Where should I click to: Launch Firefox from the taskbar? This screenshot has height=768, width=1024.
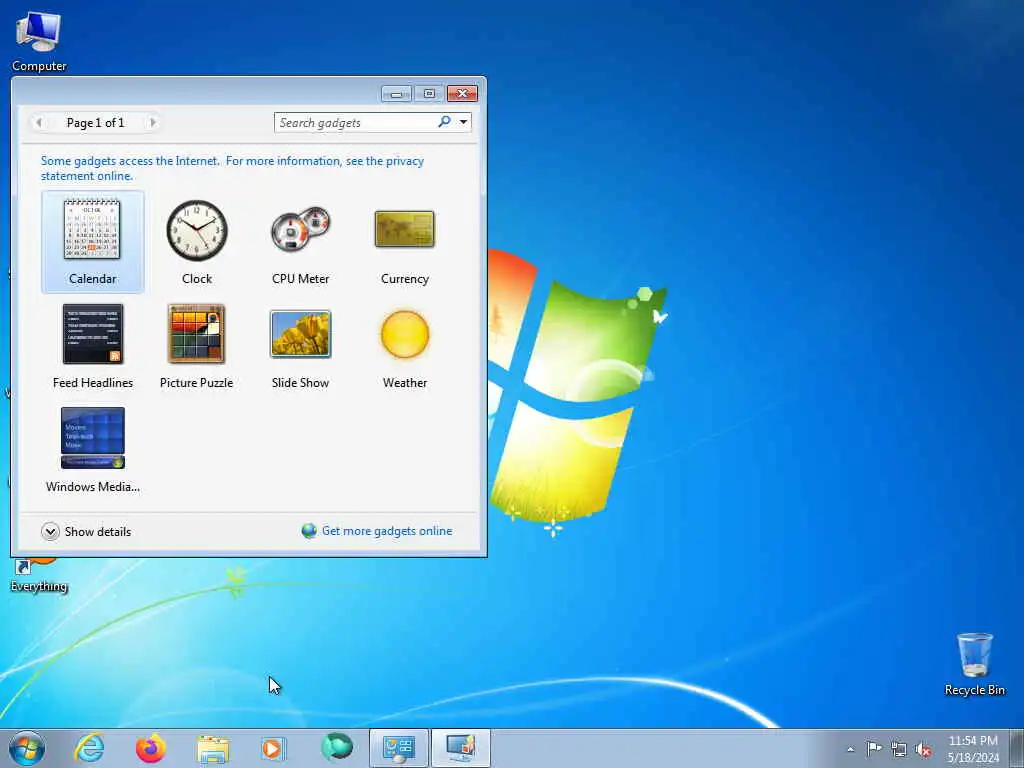click(151, 748)
